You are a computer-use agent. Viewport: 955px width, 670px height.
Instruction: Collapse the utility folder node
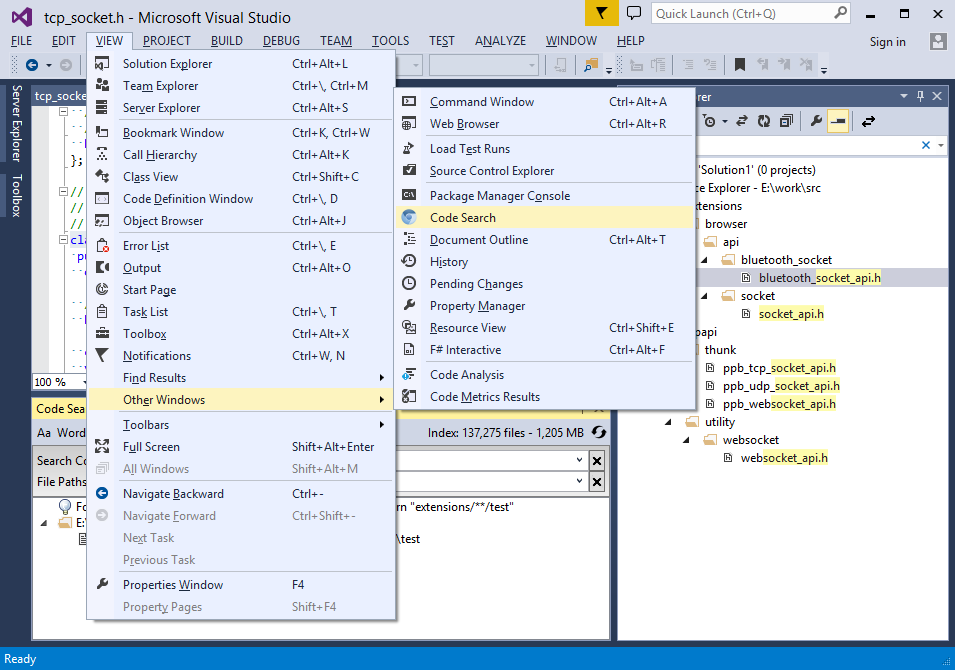pos(668,422)
